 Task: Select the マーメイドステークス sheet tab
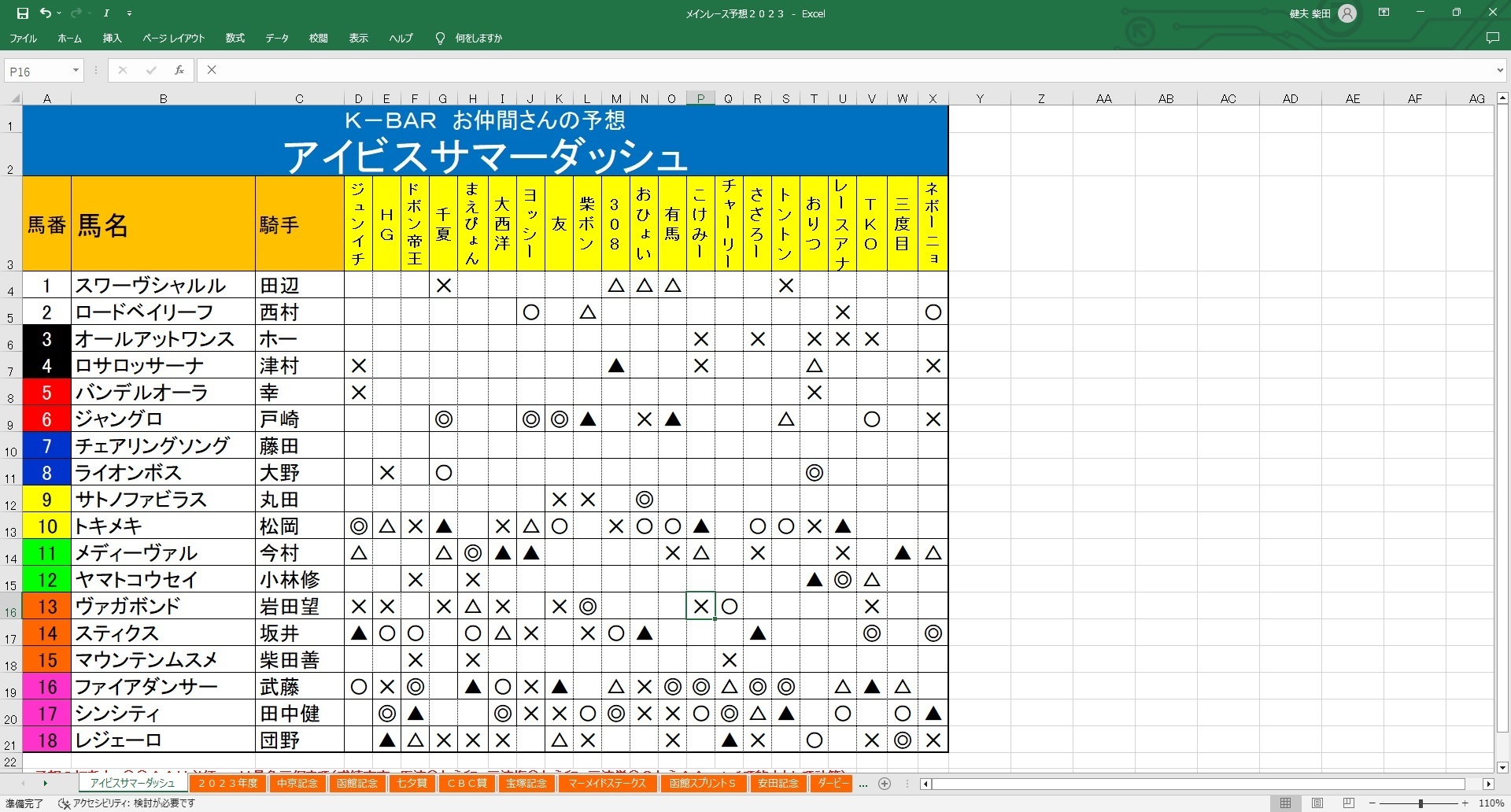[x=607, y=784]
